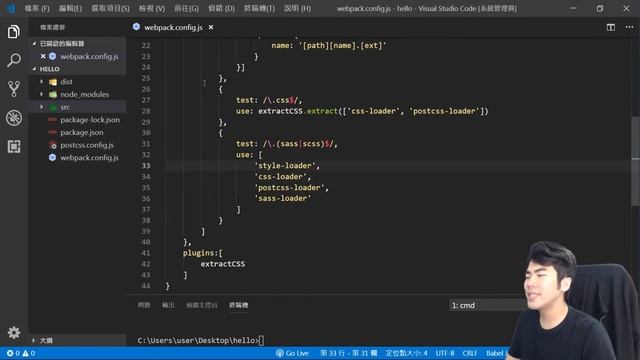Expand the src folder
This screenshot has height=360, width=640.
[42, 107]
